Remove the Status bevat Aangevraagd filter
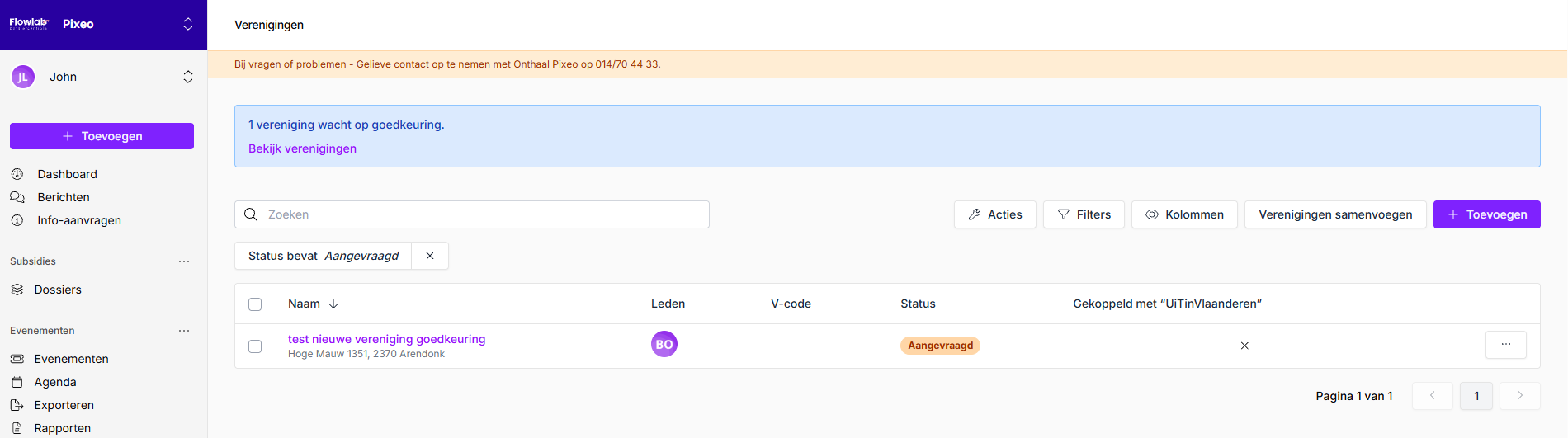 (x=430, y=256)
